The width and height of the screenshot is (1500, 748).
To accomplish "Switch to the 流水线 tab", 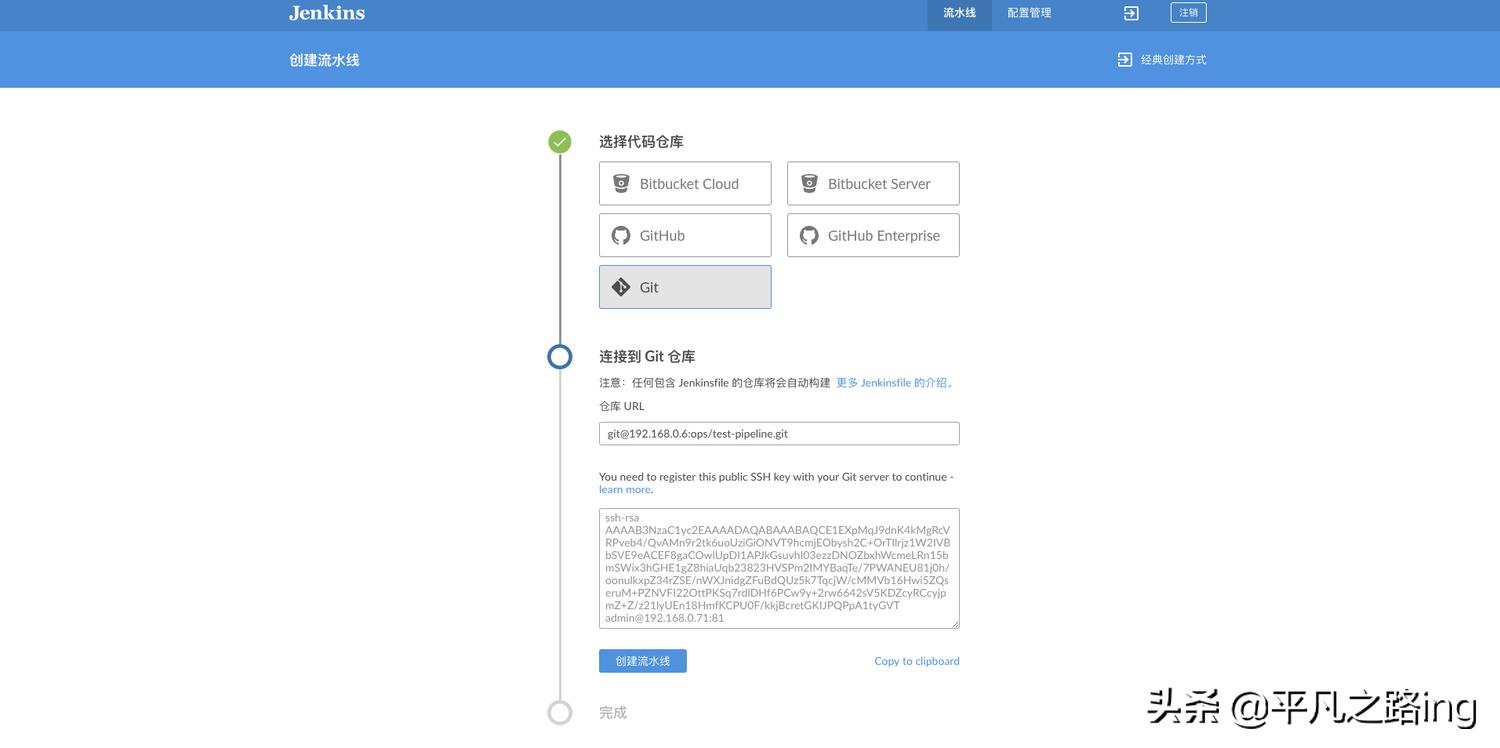I will coord(959,13).
